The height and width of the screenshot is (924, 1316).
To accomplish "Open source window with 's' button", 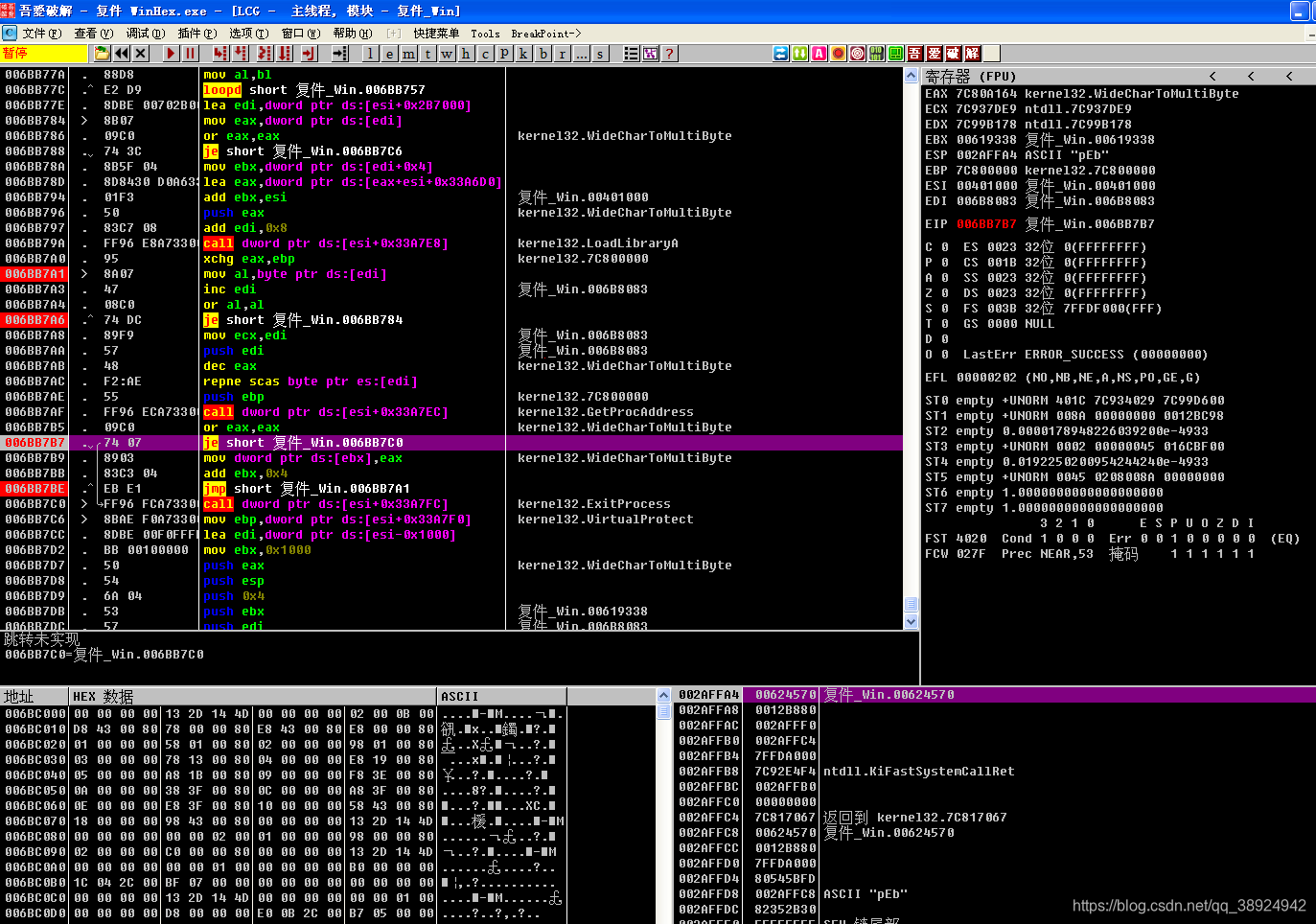I will (x=601, y=54).
